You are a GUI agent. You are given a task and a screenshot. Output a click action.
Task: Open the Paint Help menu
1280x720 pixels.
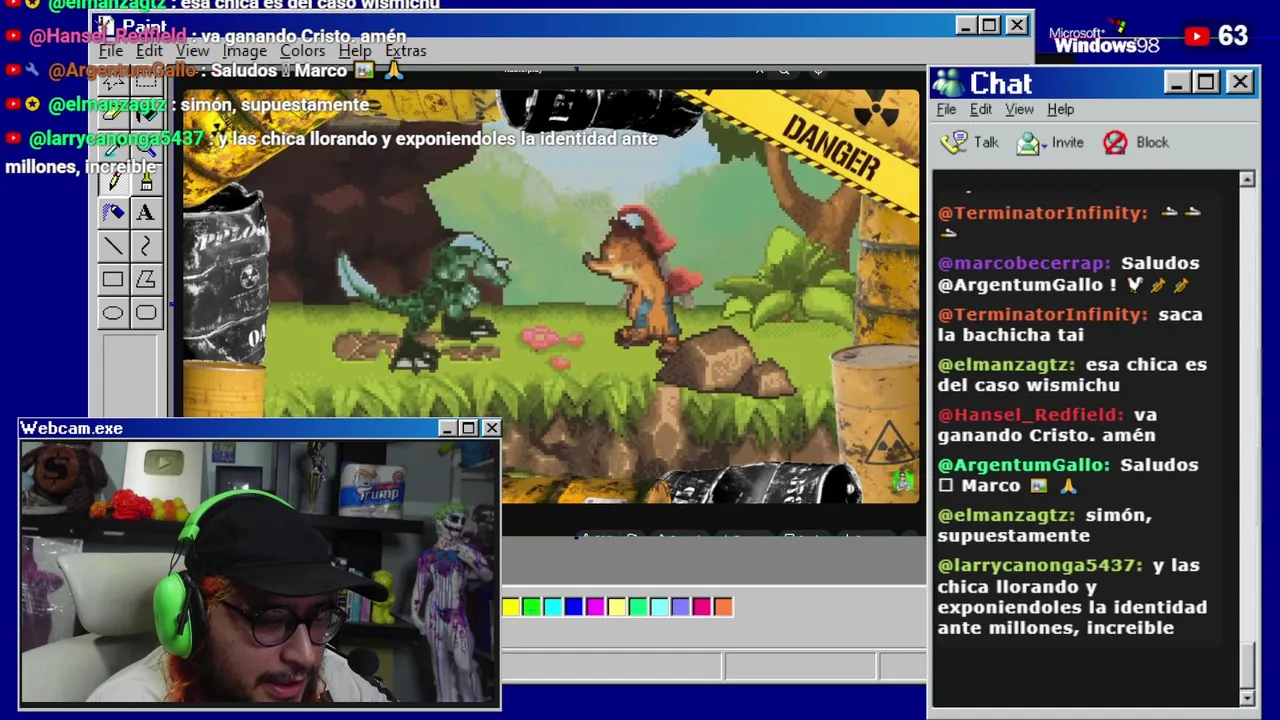tap(354, 51)
